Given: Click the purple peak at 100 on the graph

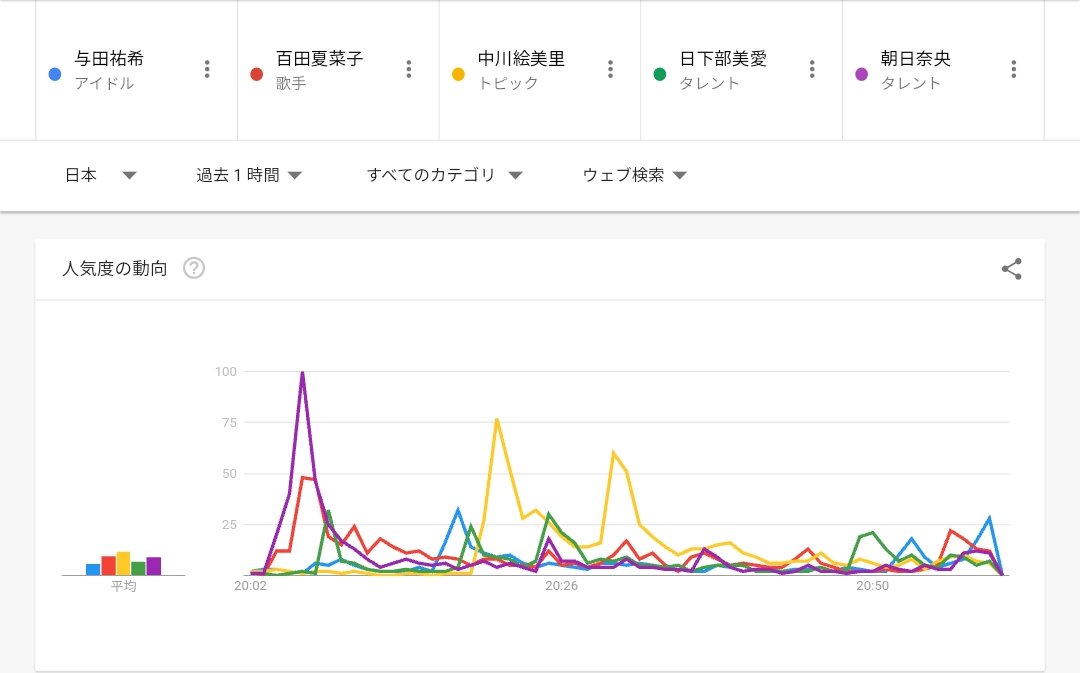Looking at the screenshot, I should [302, 373].
